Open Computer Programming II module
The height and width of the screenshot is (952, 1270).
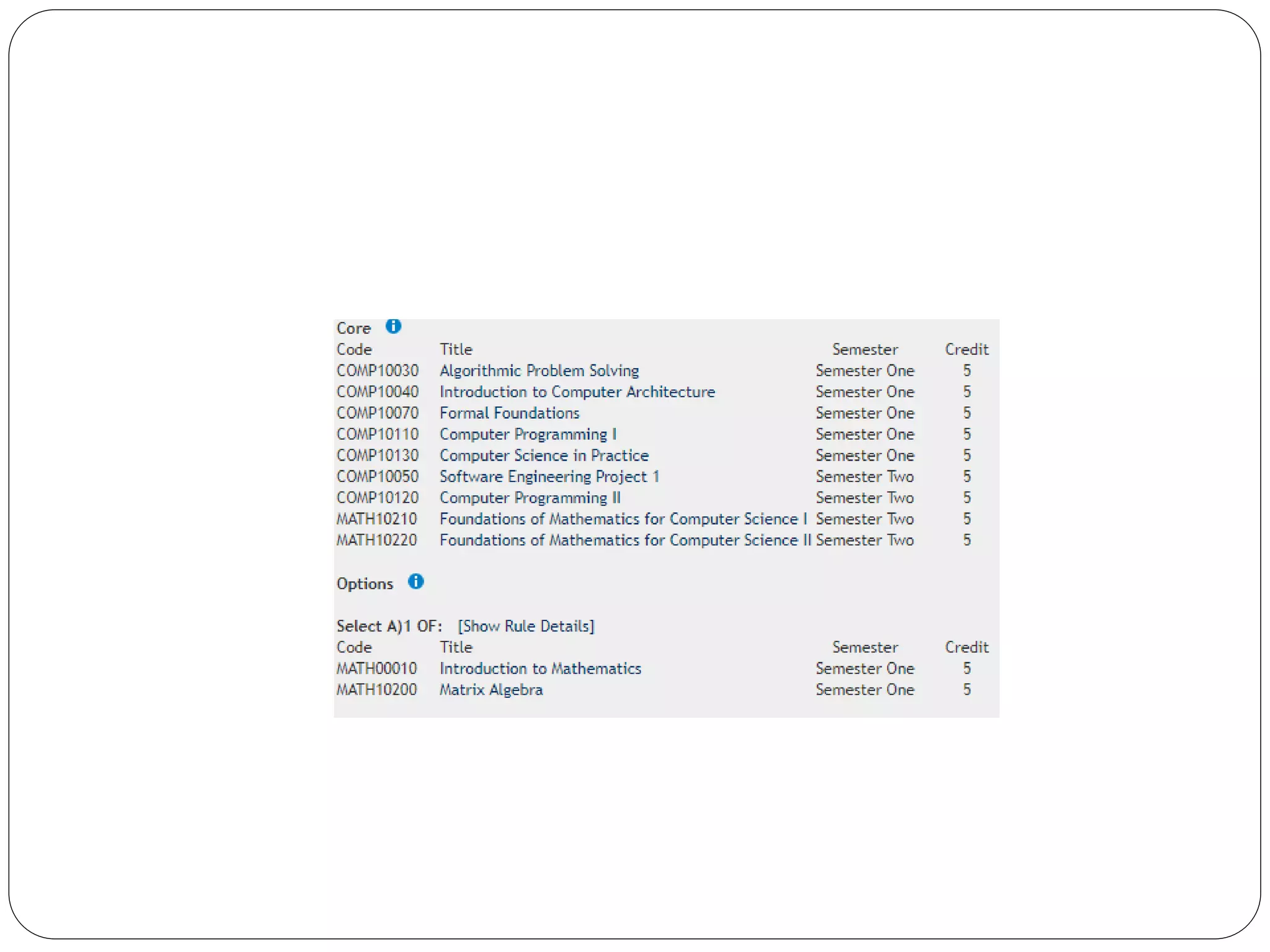tap(530, 498)
